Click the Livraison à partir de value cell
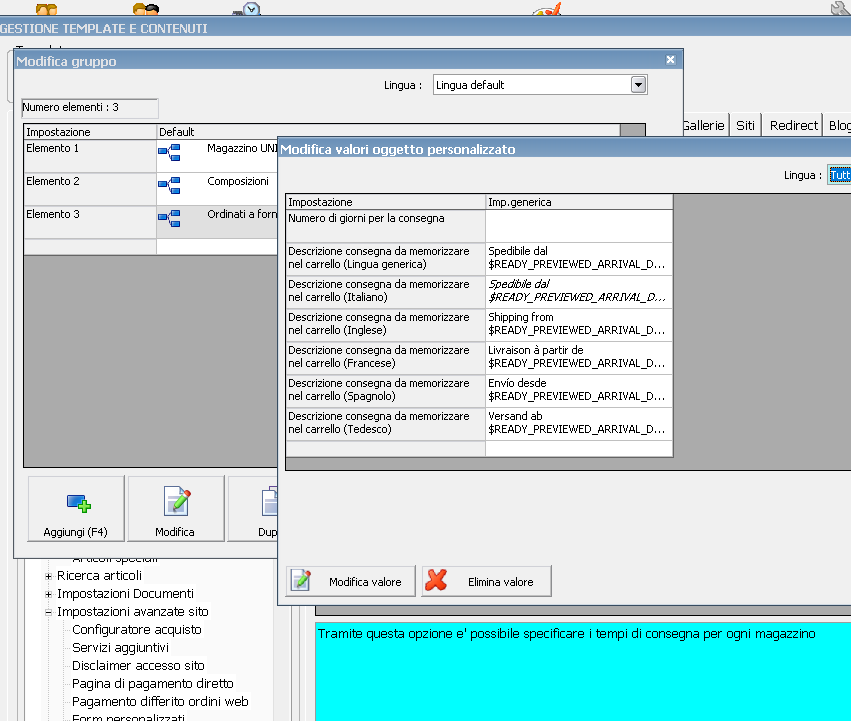 (x=579, y=358)
